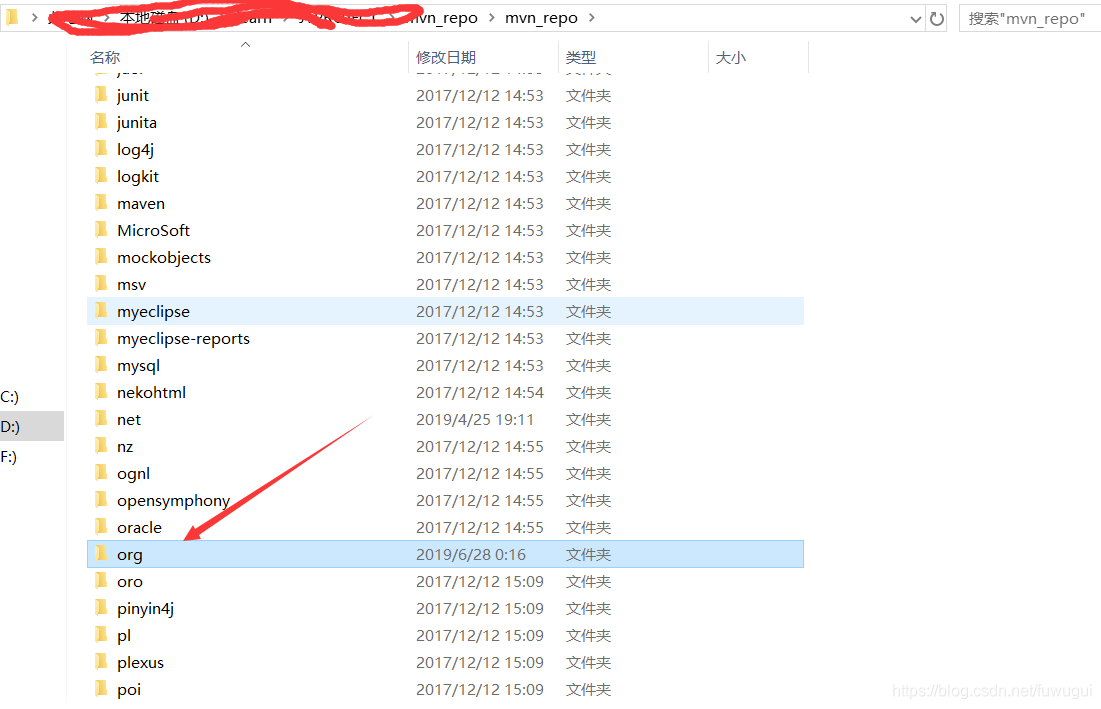1101x709 pixels.
Task: Select the oracle folder name
Action: coord(139,528)
